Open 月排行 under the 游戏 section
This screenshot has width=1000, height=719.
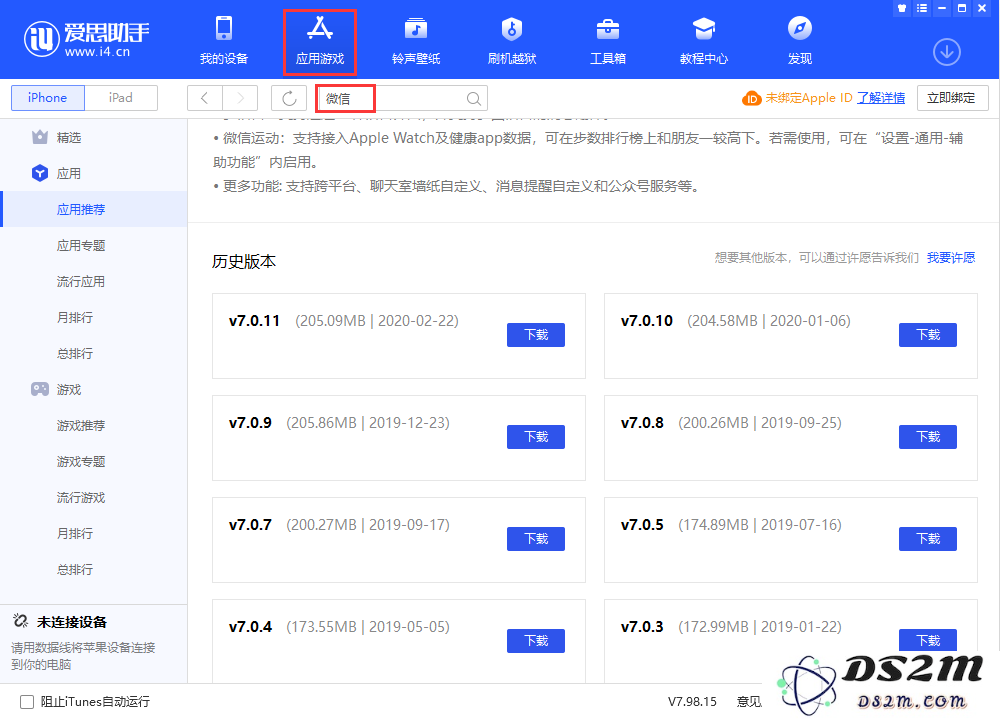click(x=75, y=533)
